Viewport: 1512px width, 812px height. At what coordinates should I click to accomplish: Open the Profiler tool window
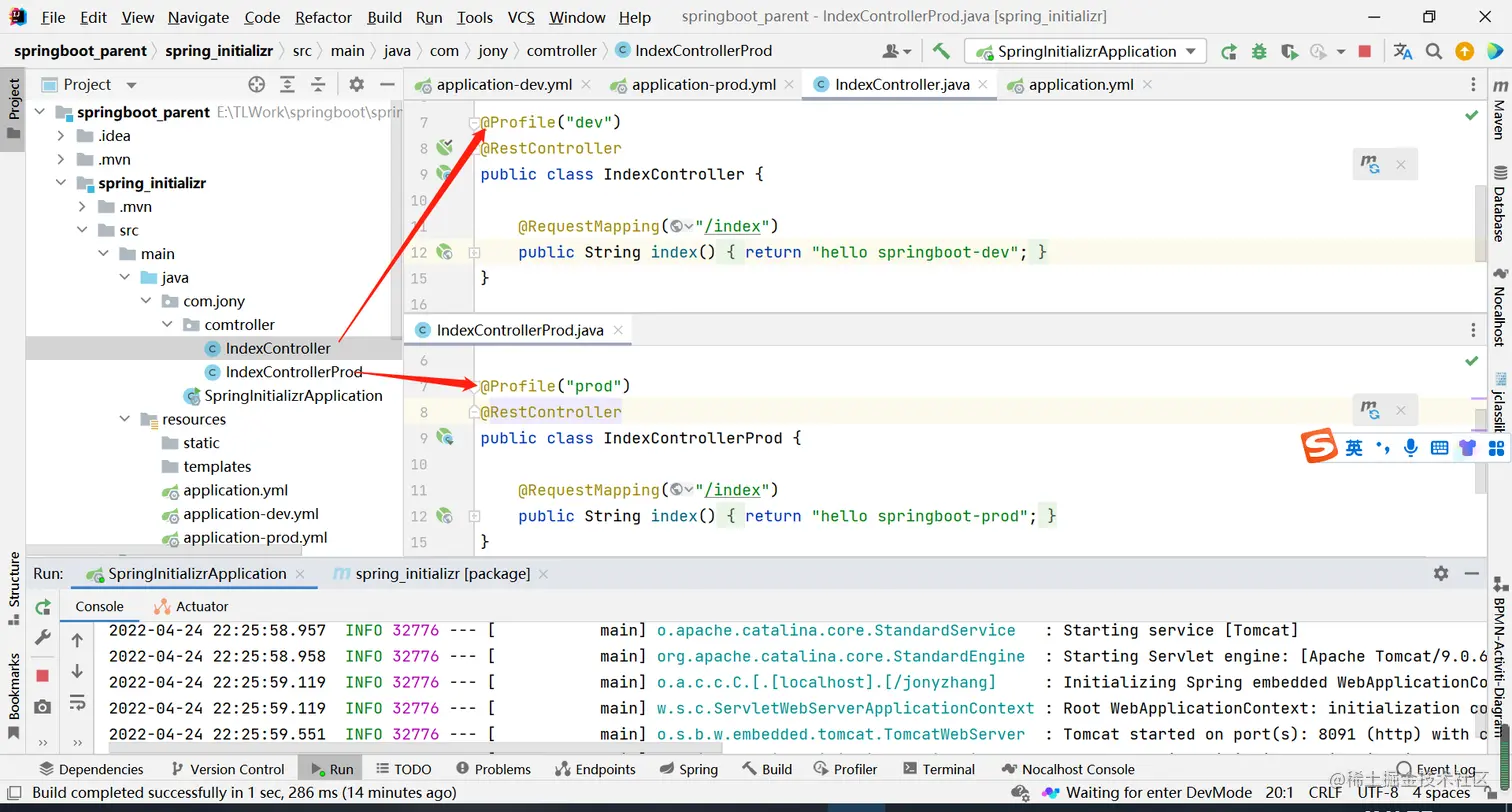click(845, 769)
